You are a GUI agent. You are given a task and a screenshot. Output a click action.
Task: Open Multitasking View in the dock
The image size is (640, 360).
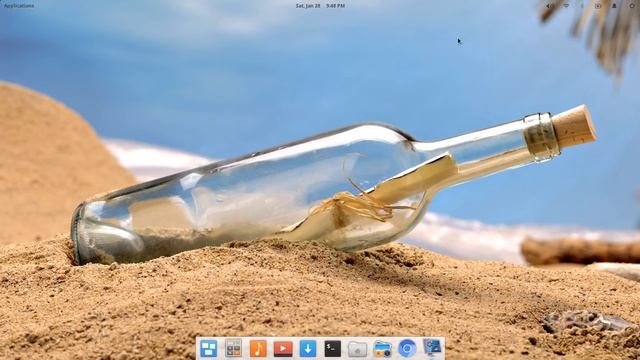click(209, 349)
